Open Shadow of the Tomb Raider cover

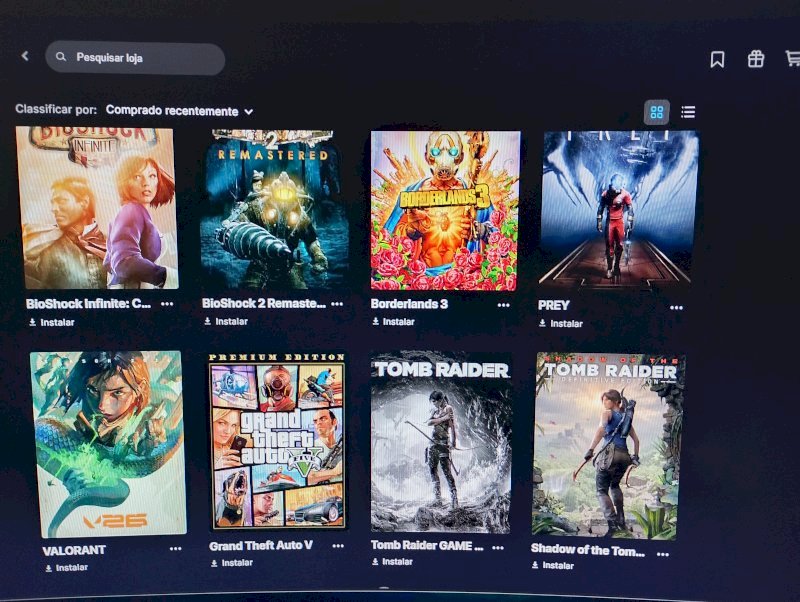608,445
